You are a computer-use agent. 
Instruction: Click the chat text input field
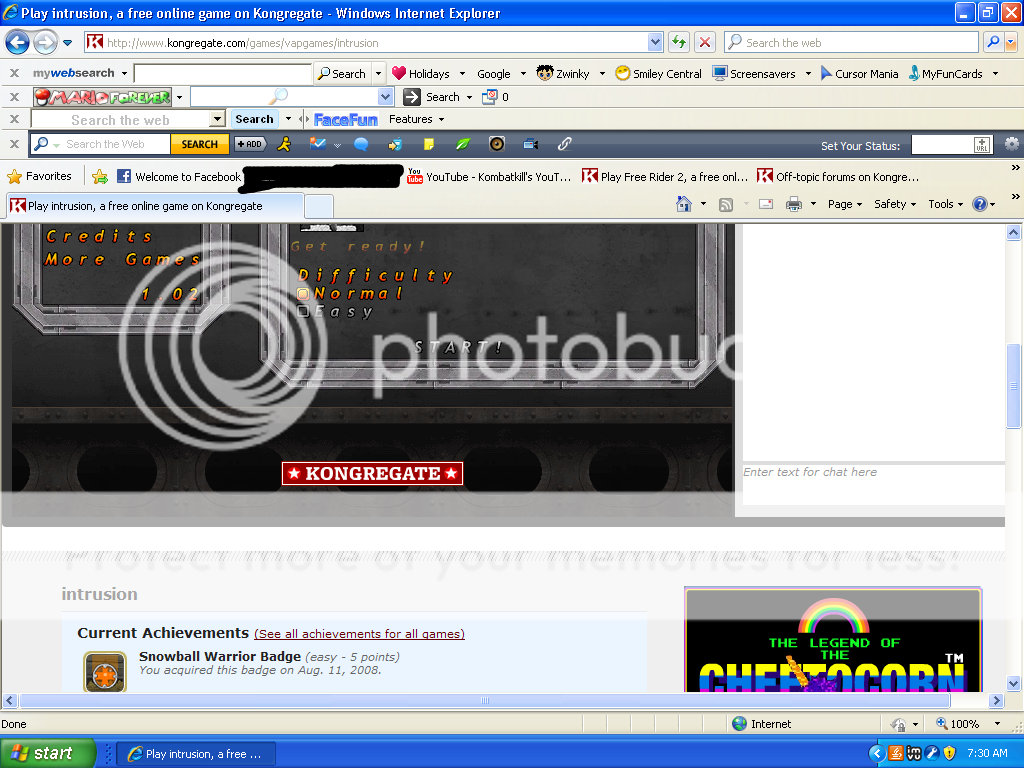pos(874,485)
